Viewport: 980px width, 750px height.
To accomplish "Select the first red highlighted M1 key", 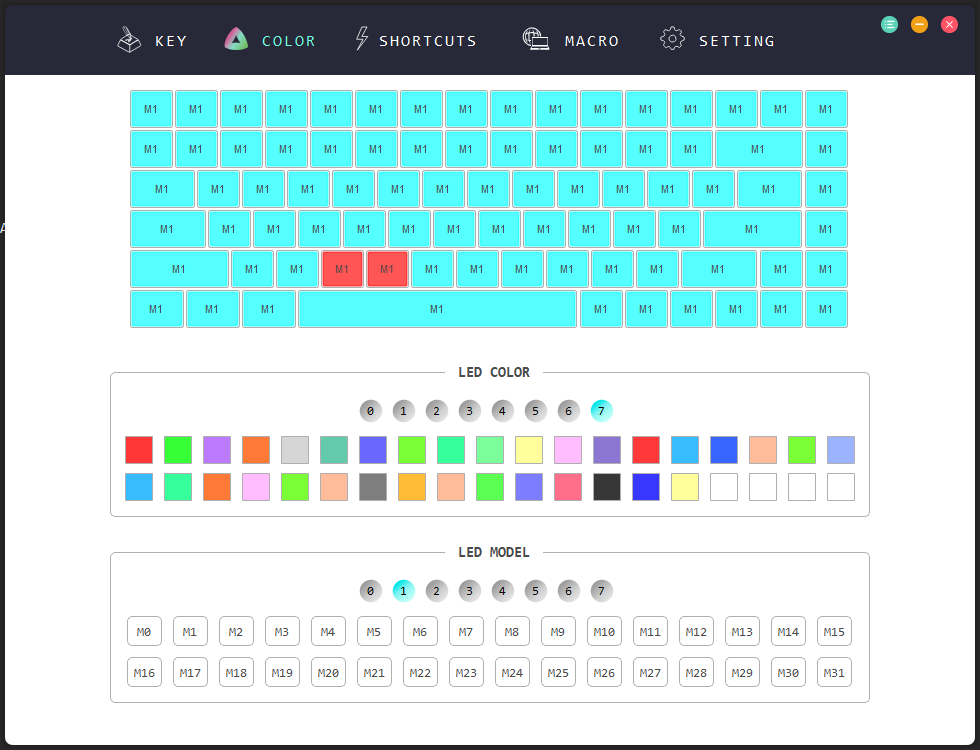I will coord(342,269).
